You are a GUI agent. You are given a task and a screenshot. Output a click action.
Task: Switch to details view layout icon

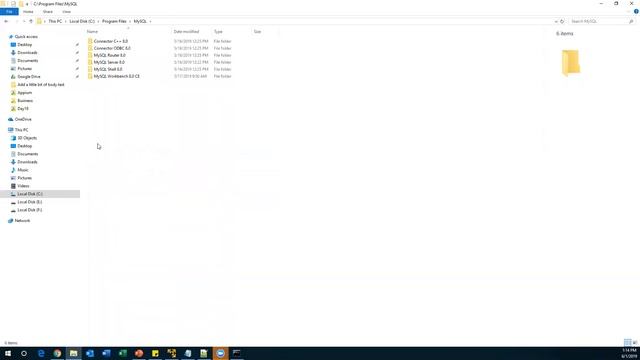pyautogui.click(x=627, y=342)
